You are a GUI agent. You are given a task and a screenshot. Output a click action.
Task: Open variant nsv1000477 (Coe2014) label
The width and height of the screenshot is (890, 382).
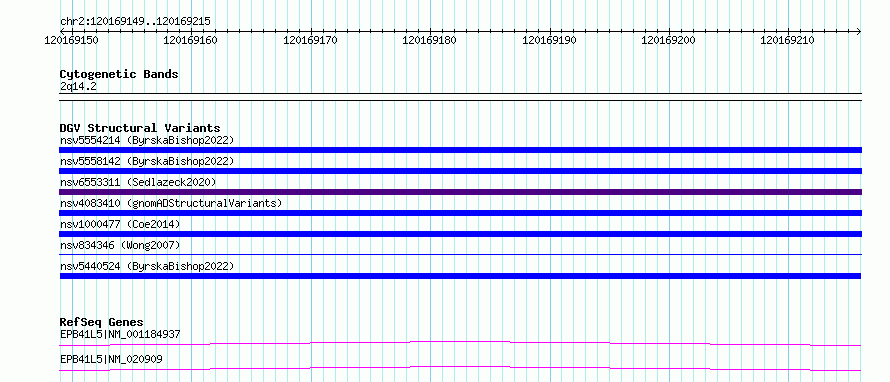coord(120,224)
